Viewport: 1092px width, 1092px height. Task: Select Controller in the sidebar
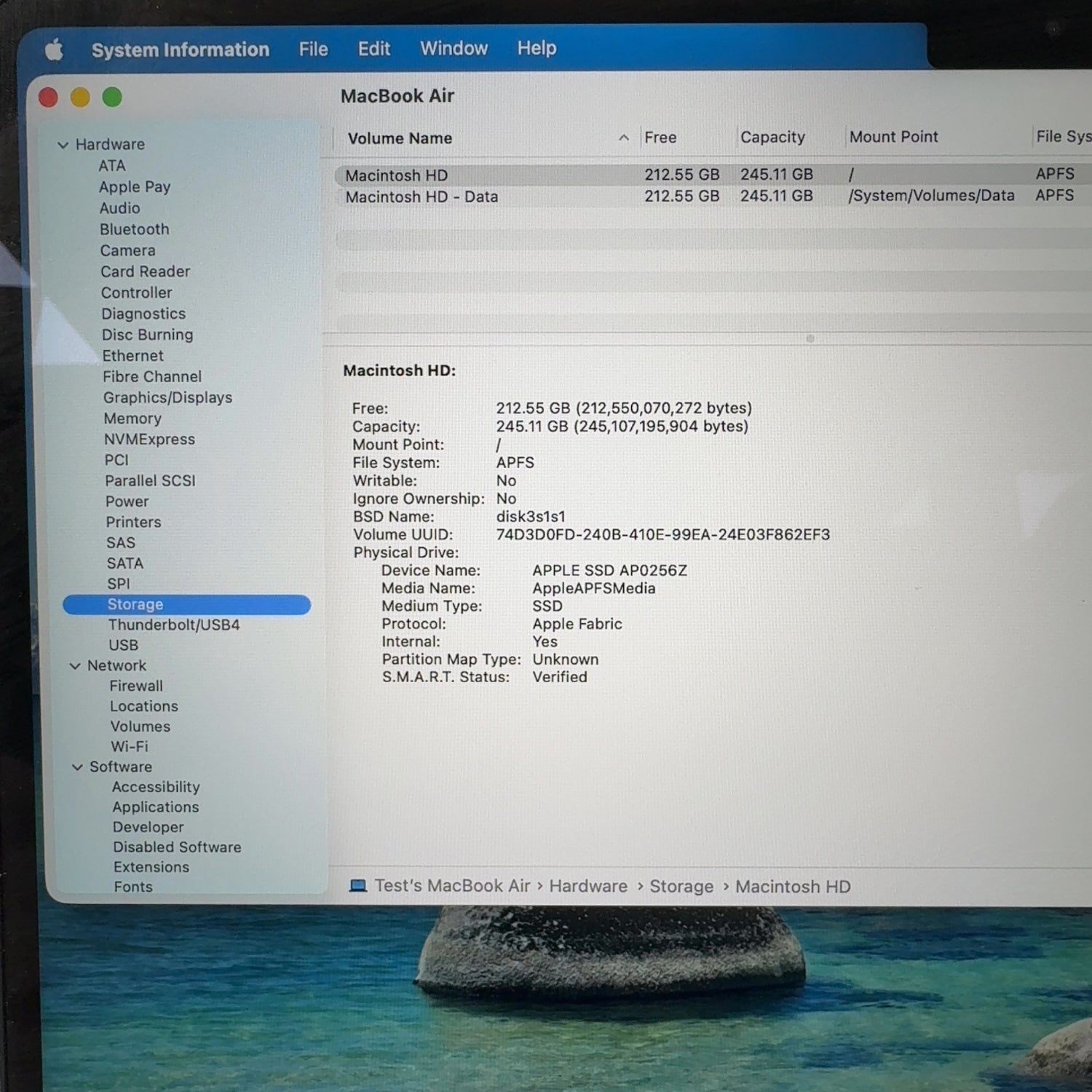click(x=137, y=293)
